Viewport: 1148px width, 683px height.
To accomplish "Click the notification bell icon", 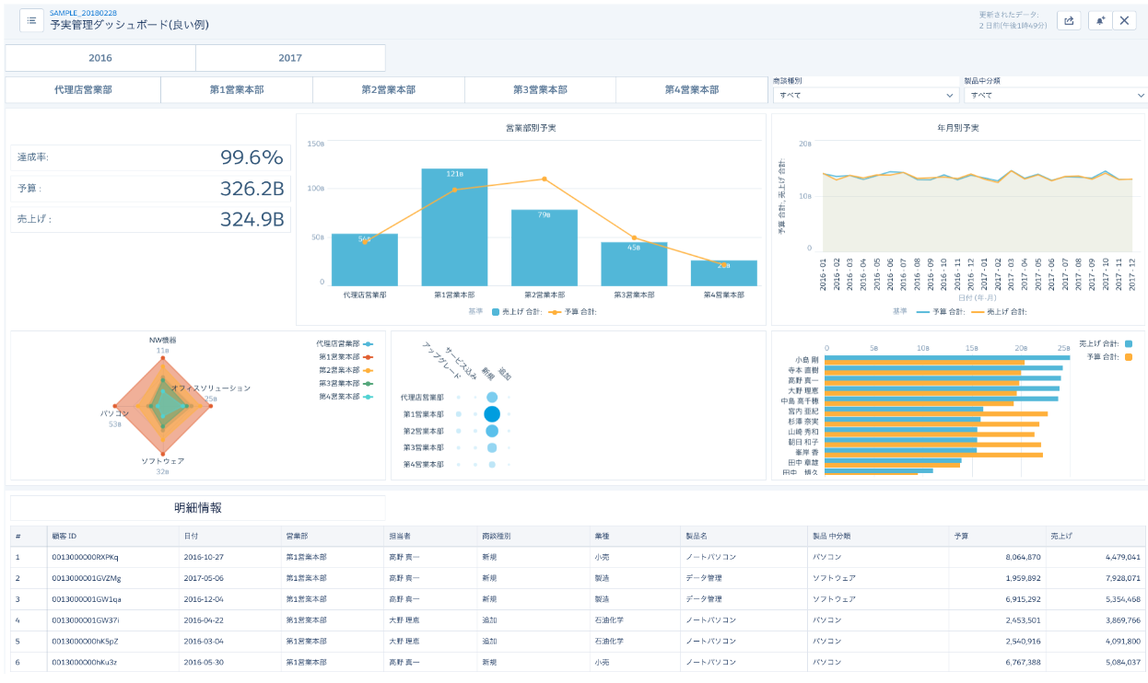I will coord(1100,20).
